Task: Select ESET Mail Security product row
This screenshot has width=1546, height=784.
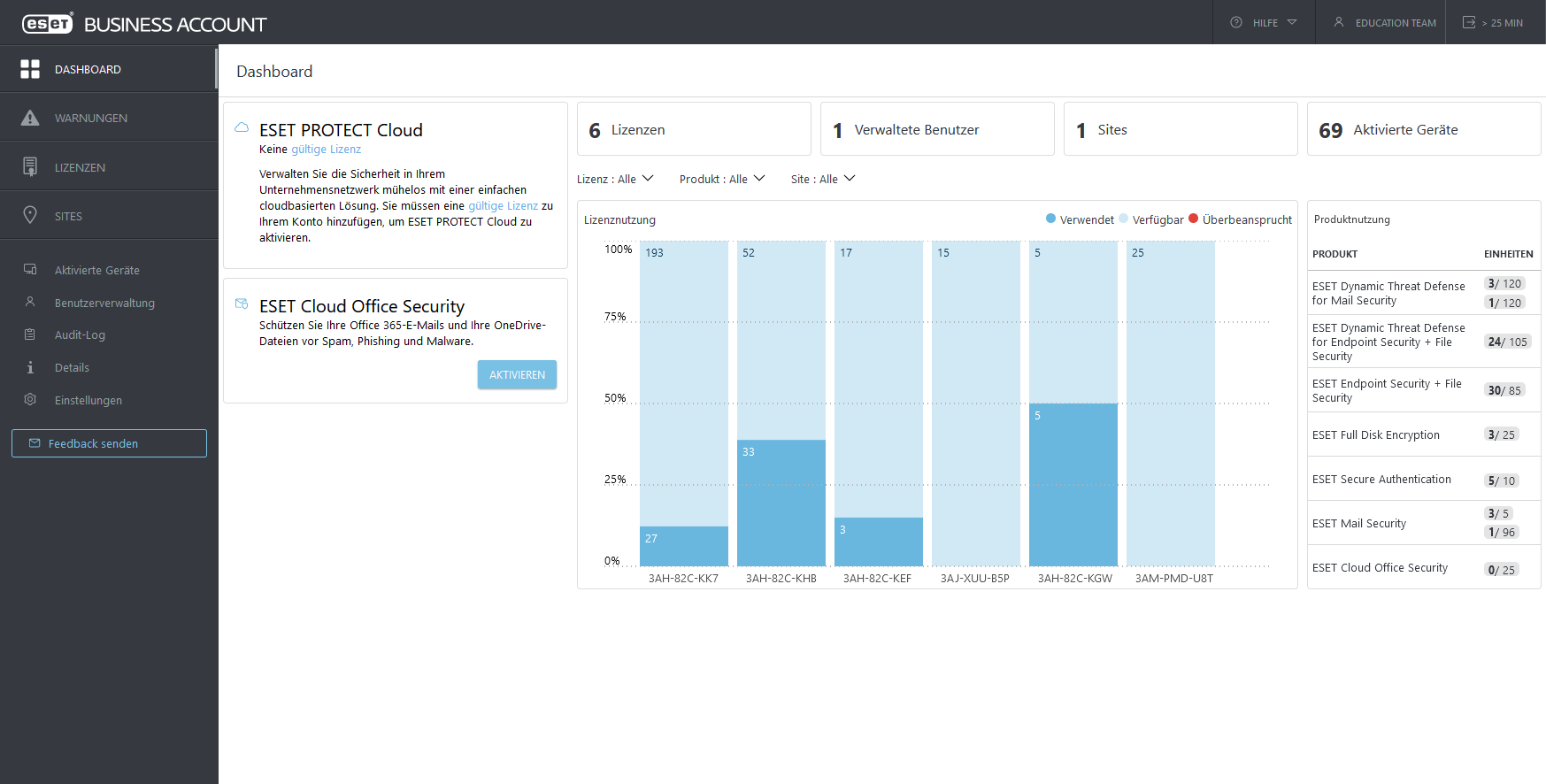Action: 1424,523
